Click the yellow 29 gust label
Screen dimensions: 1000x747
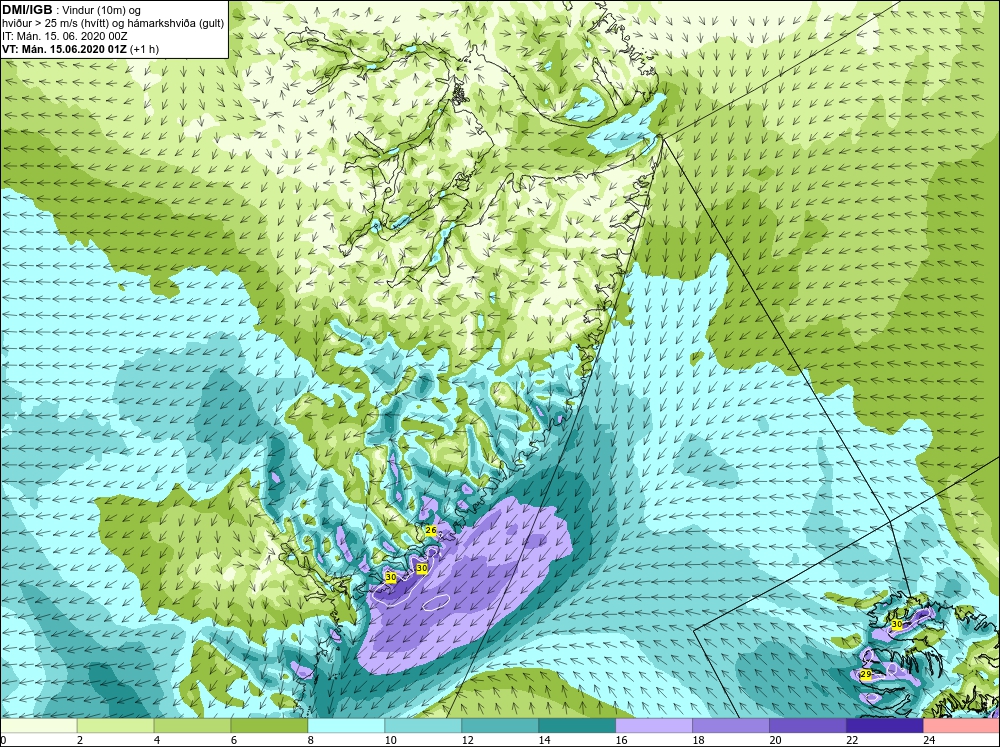pyautogui.click(x=866, y=674)
